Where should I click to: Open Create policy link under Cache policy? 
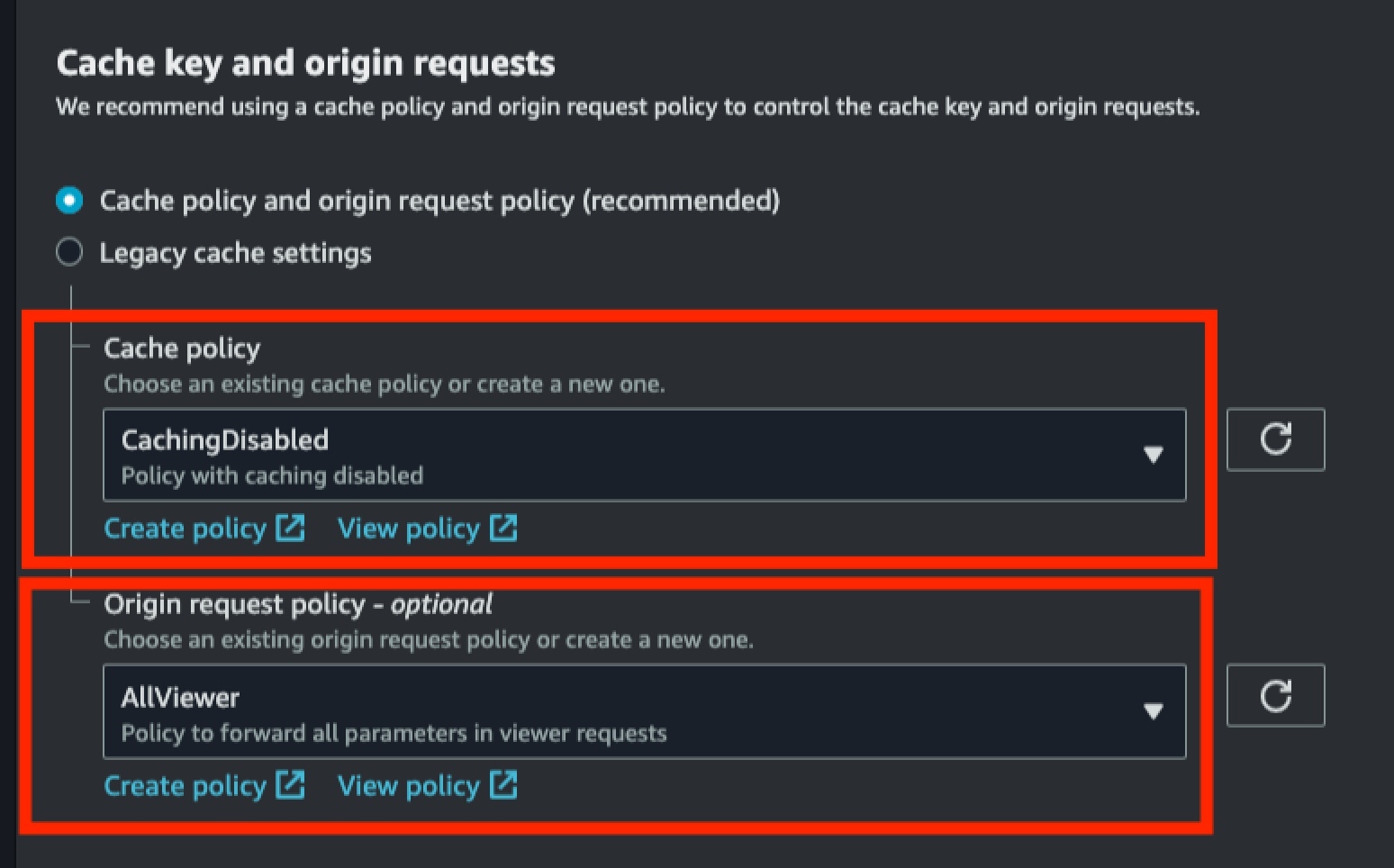tap(186, 529)
